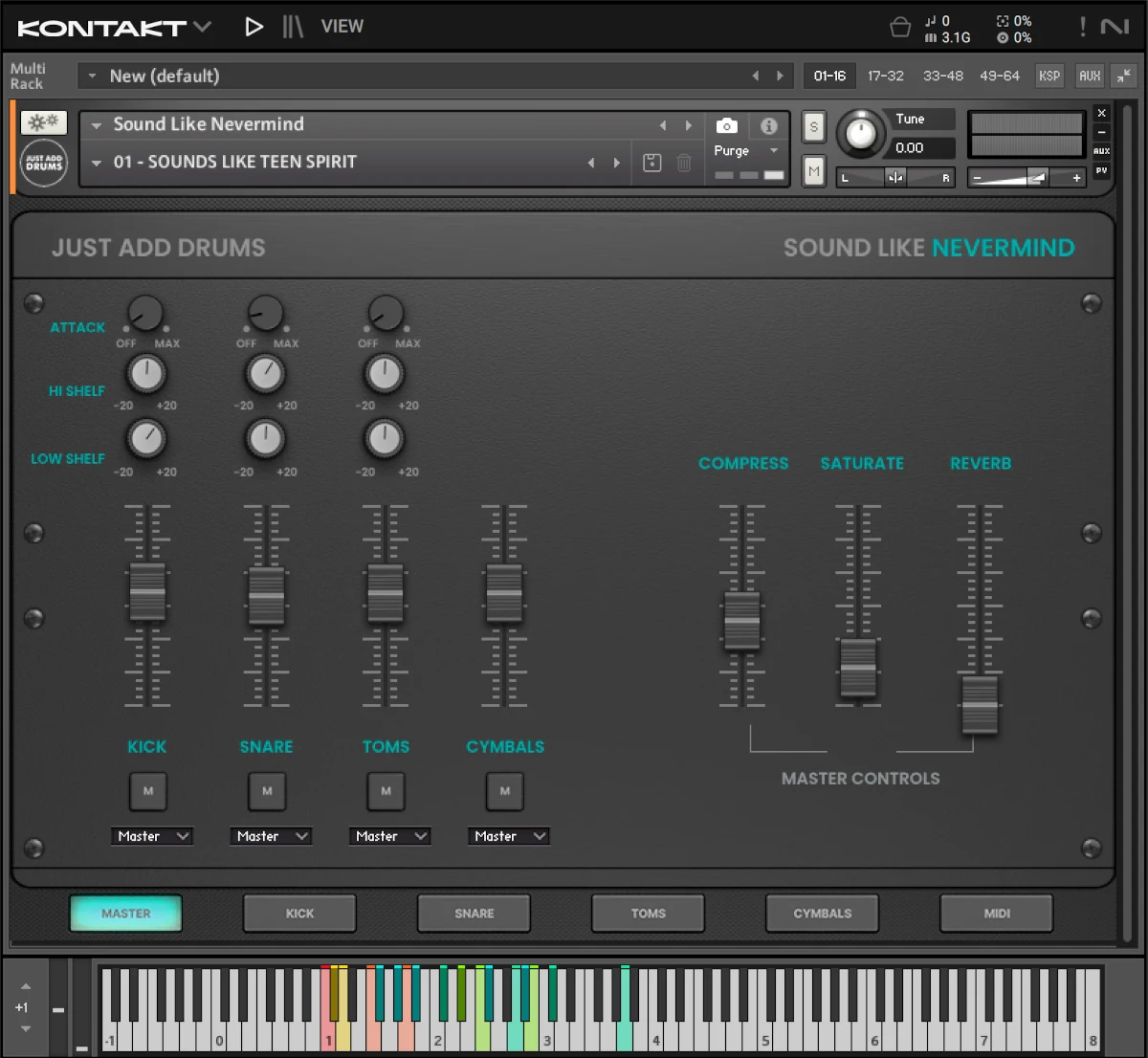
Task: Delete the snapshot with the trash icon
Action: (x=683, y=163)
